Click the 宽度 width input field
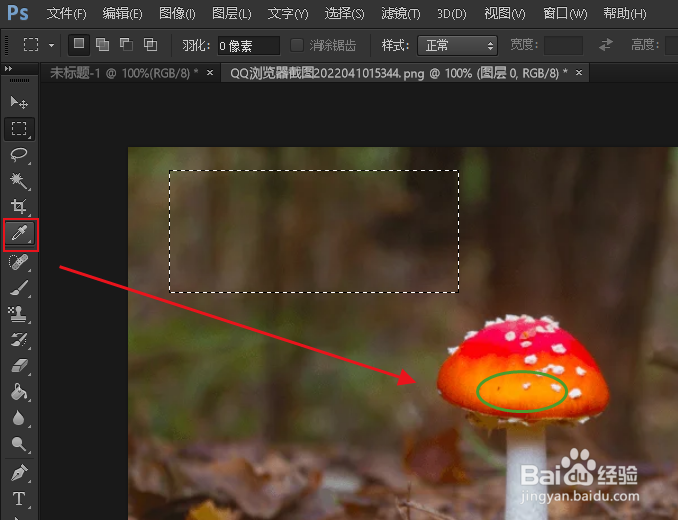Image resolution: width=678 pixels, height=520 pixels. (563, 45)
